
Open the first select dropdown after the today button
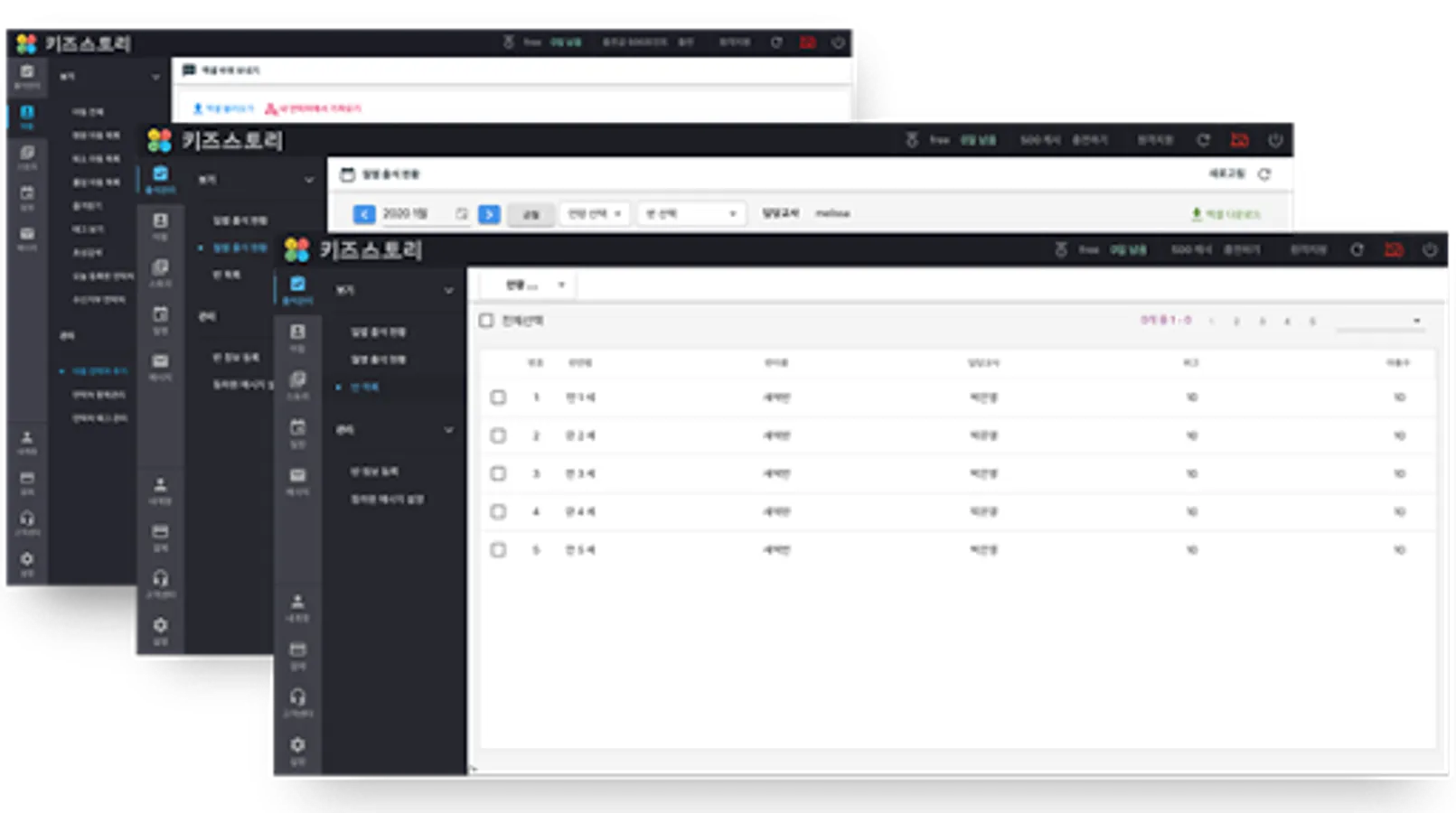(593, 214)
